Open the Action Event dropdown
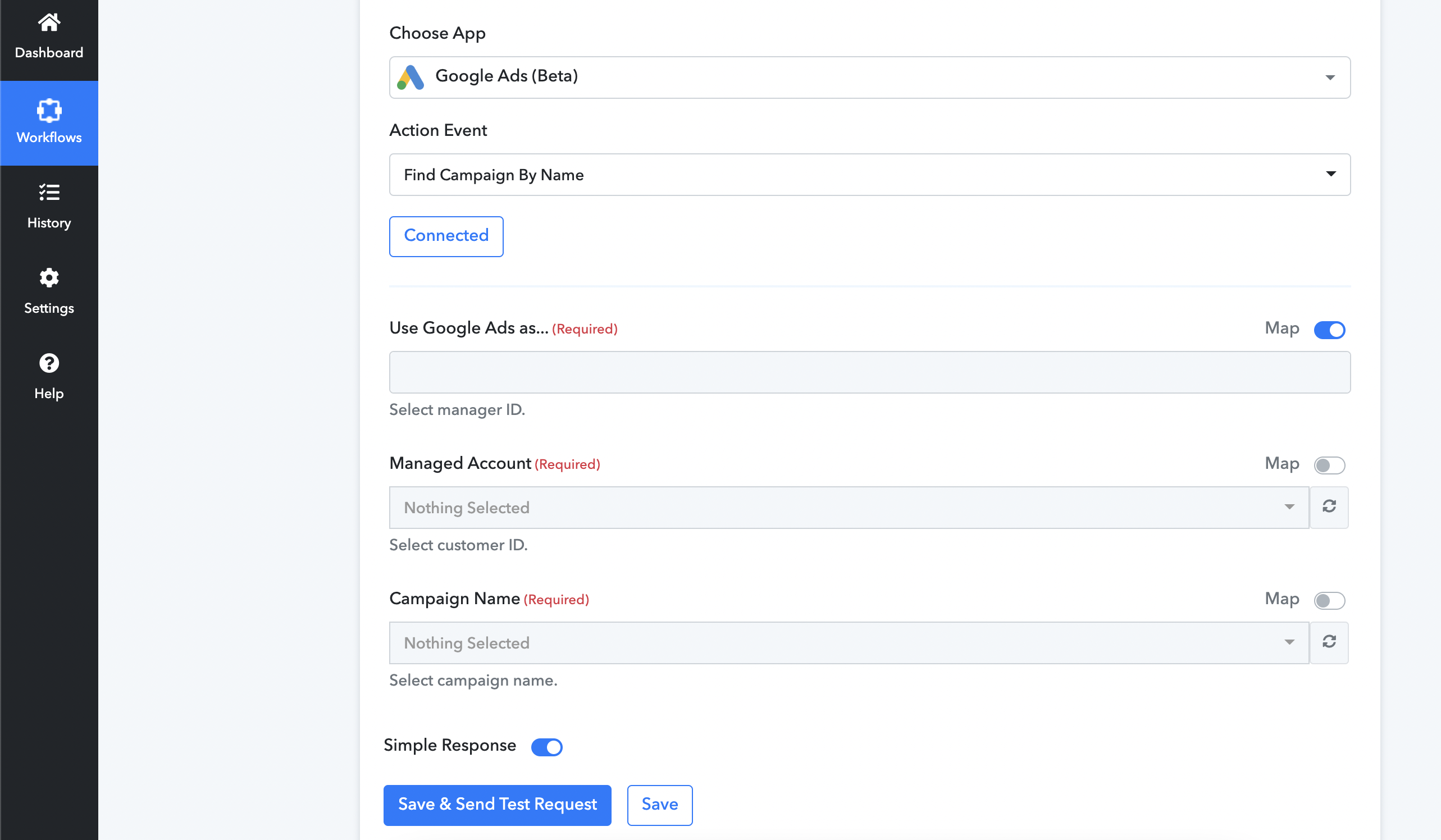Image resolution: width=1441 pixels, height=840 pixels. tap(870, 175)
